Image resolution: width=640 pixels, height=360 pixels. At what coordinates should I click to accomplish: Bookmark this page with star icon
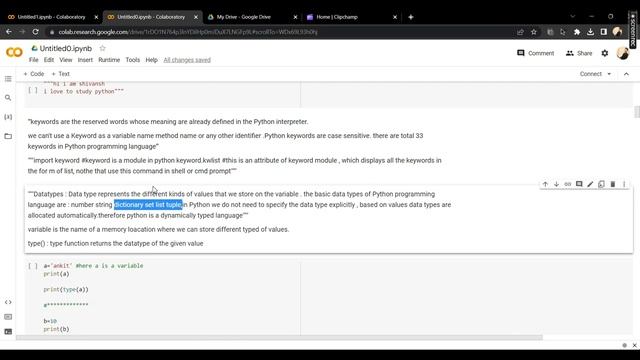coord(534,32)
